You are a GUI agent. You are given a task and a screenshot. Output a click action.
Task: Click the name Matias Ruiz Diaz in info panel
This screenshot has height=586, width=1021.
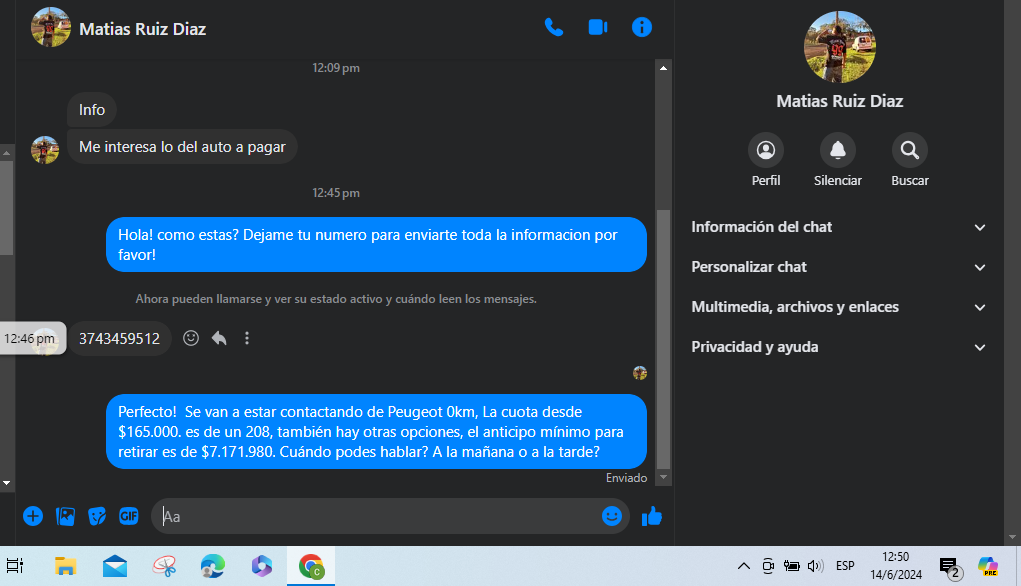pos(839,101)
